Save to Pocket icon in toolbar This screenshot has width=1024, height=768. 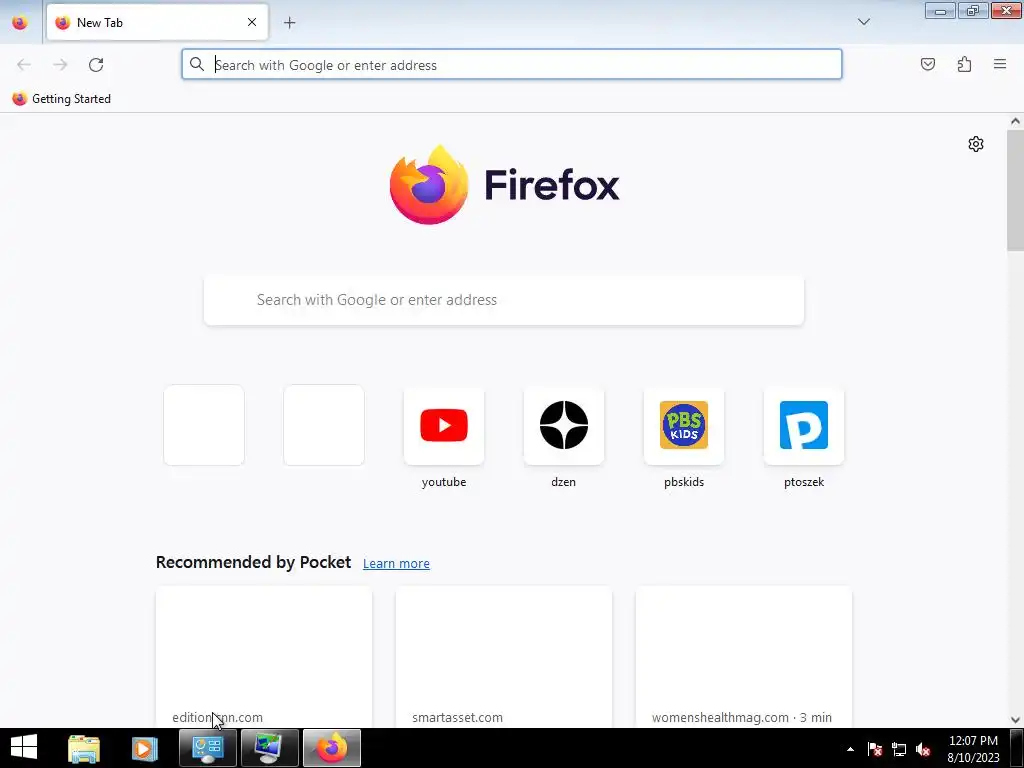click(x=927, y=64)
